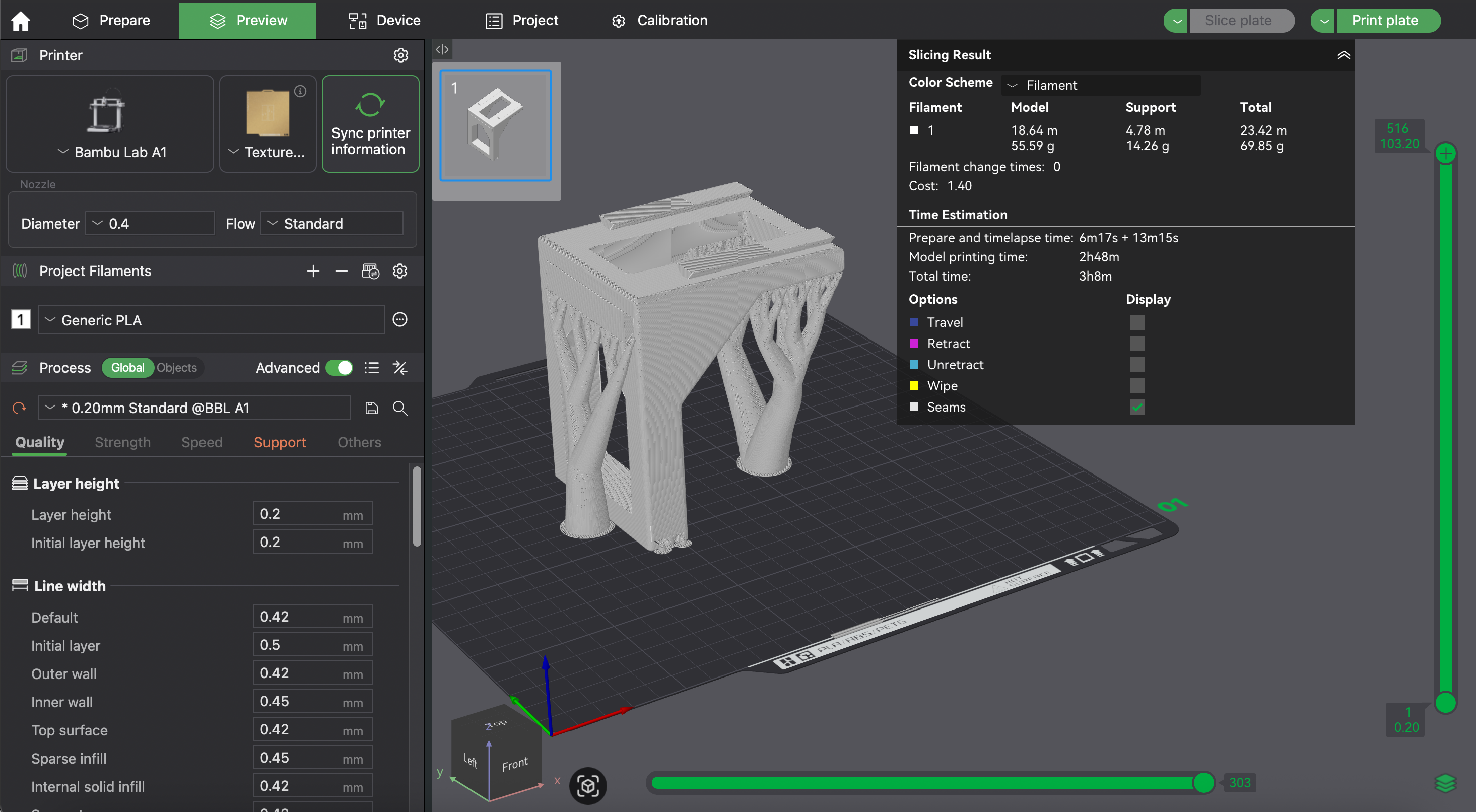Open nozzle Diameter 0.4 dropdown

click(x=150, y=224)
